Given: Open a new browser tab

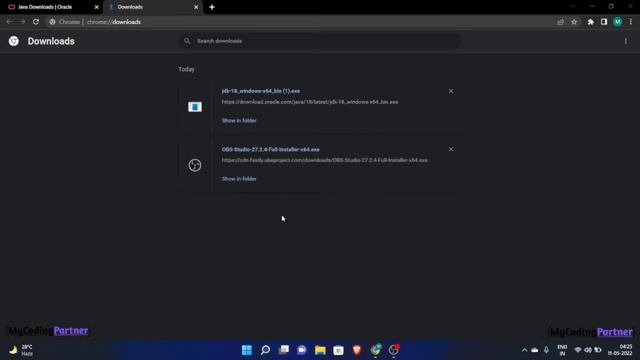Looking at the screenshot, I should 212,7.
